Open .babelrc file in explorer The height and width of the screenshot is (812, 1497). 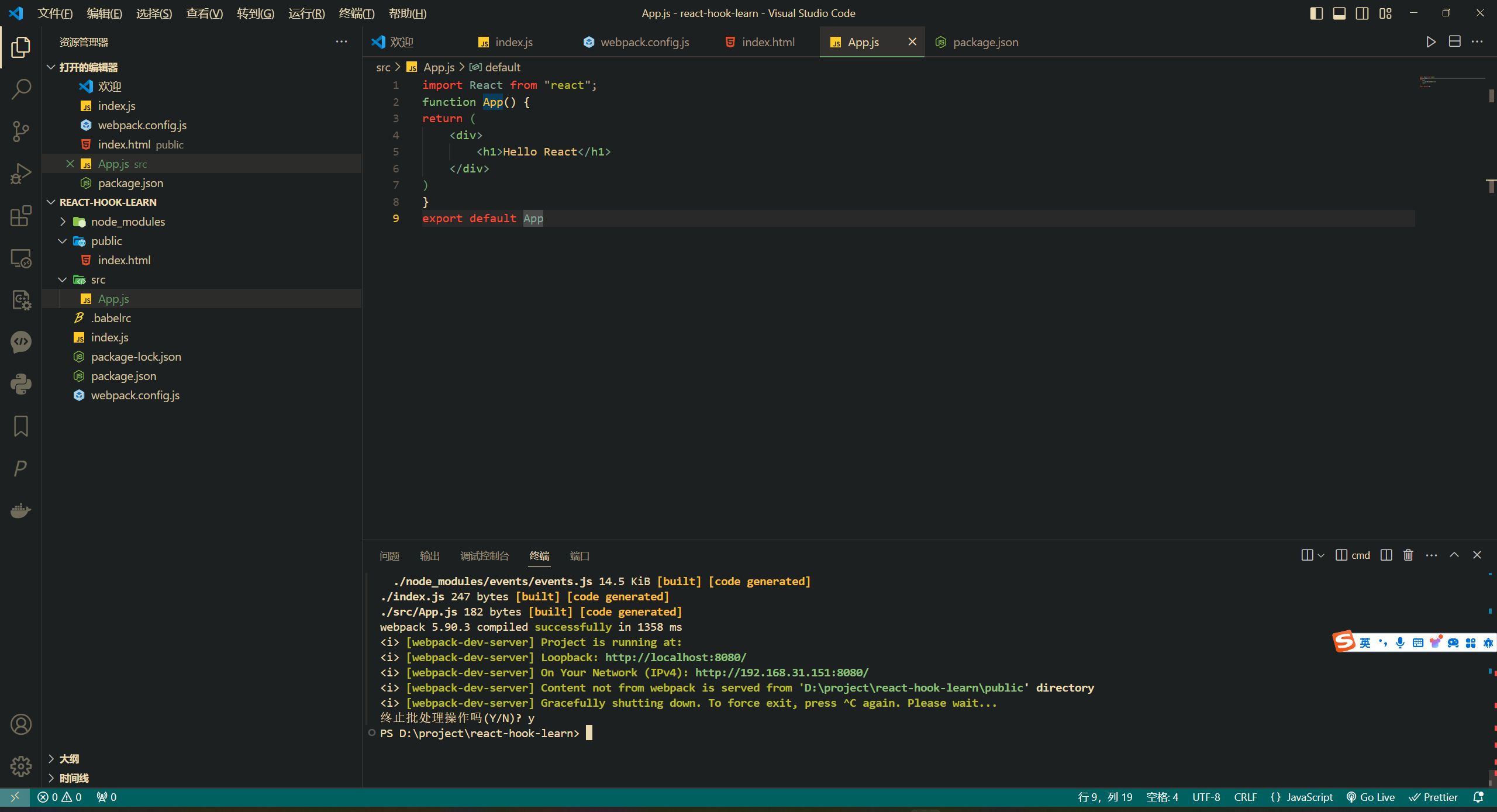(111, 318)
